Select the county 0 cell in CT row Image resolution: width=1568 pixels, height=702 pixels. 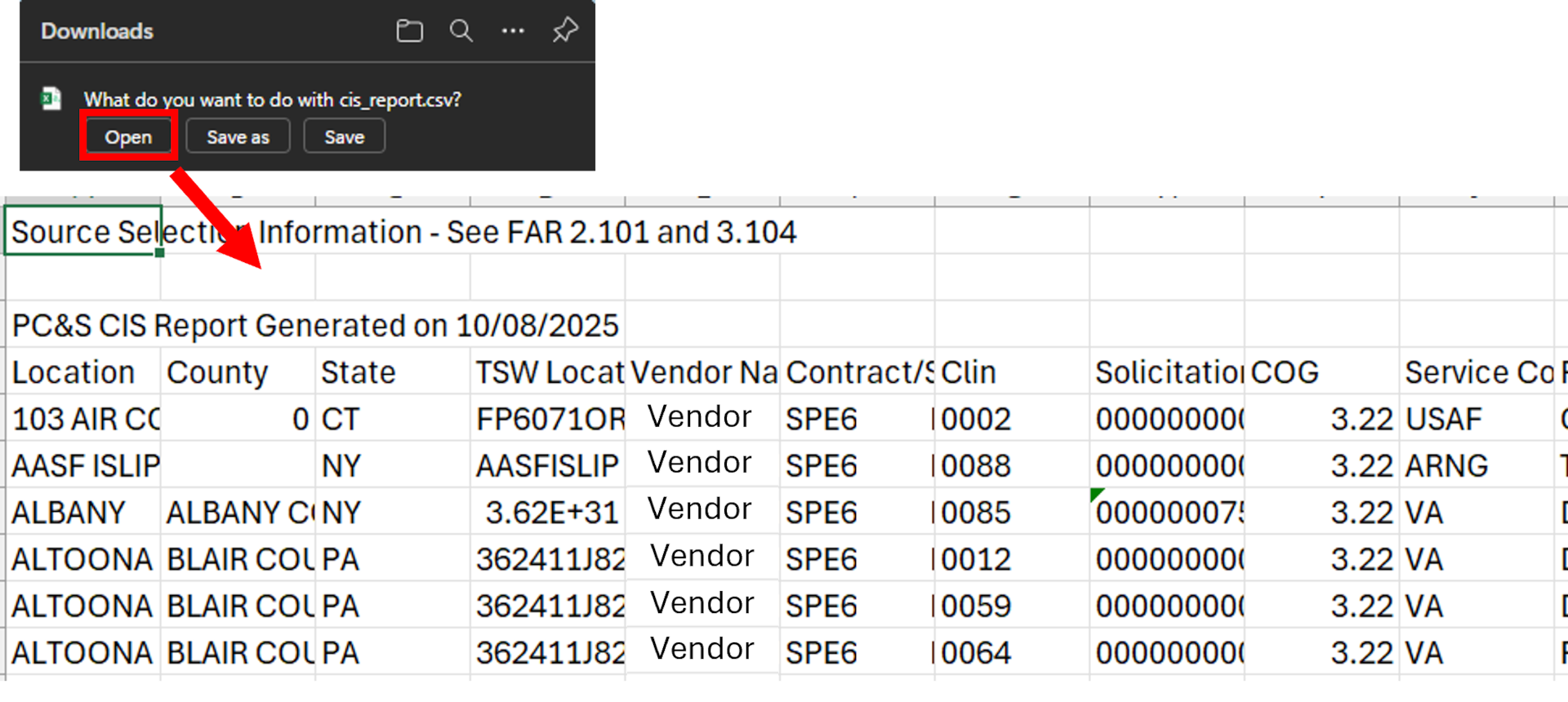(x=238, y=419)
